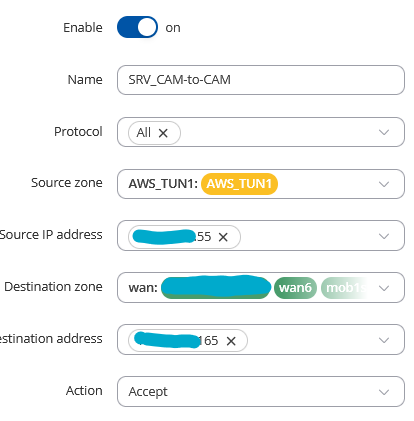Viewport: 414px width, 421px height.
Task: Click the Name field with SRV_CAM-to-CAM
Action: tap(261, 80)
